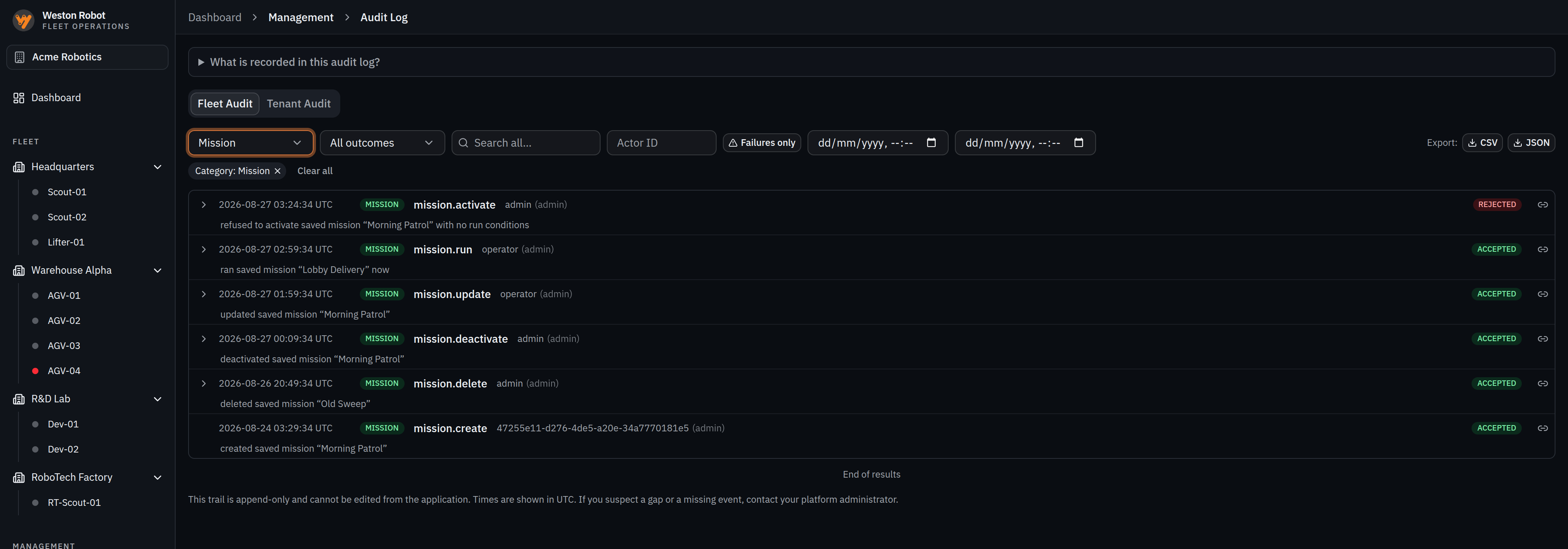The height and width of the screenshot is (549, 1568).
Task: Click Clear all filters
Action: pos(315,171)
